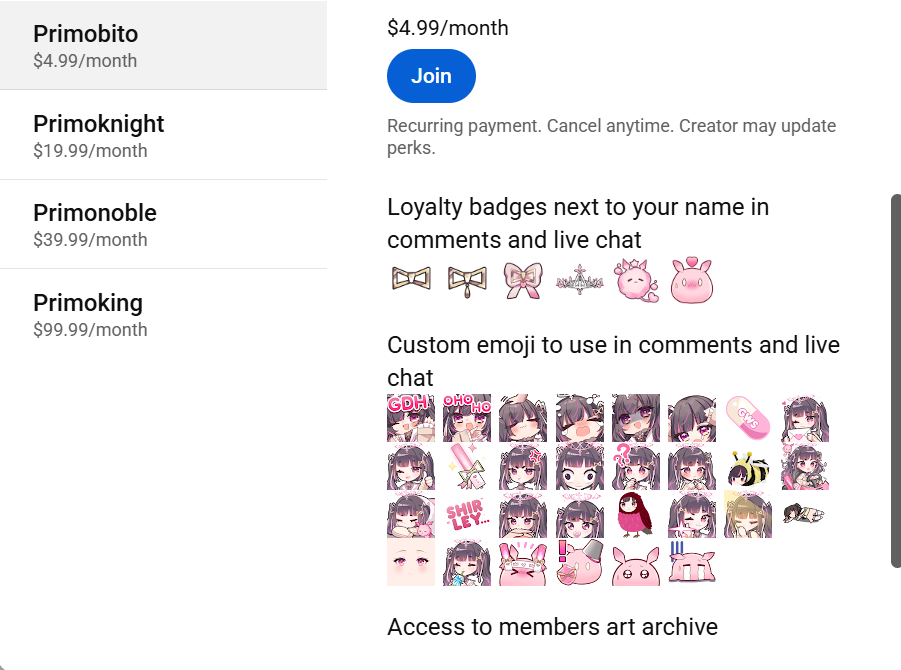Select the question mark girl emoji
Screen dimensions: 901x670
tap(636, 467)
